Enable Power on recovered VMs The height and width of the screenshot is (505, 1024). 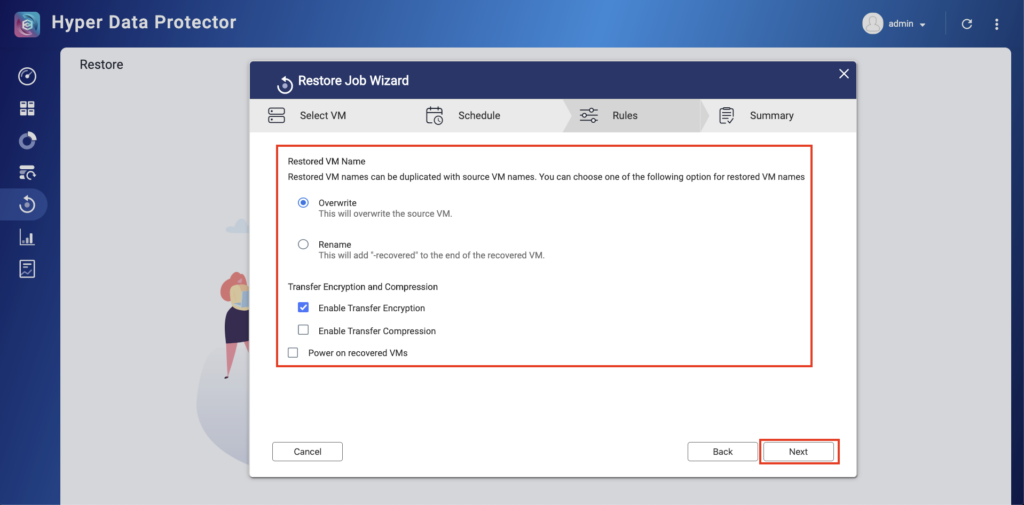[x=293, y=353]
